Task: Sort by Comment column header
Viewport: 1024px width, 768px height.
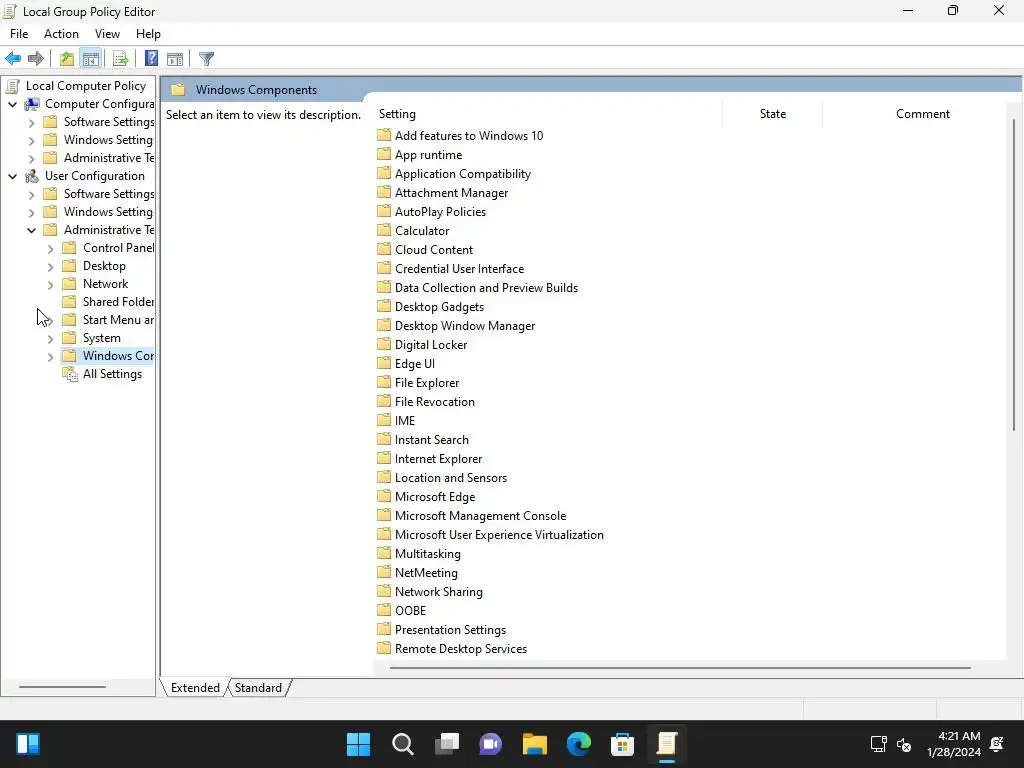Action: 922,114
